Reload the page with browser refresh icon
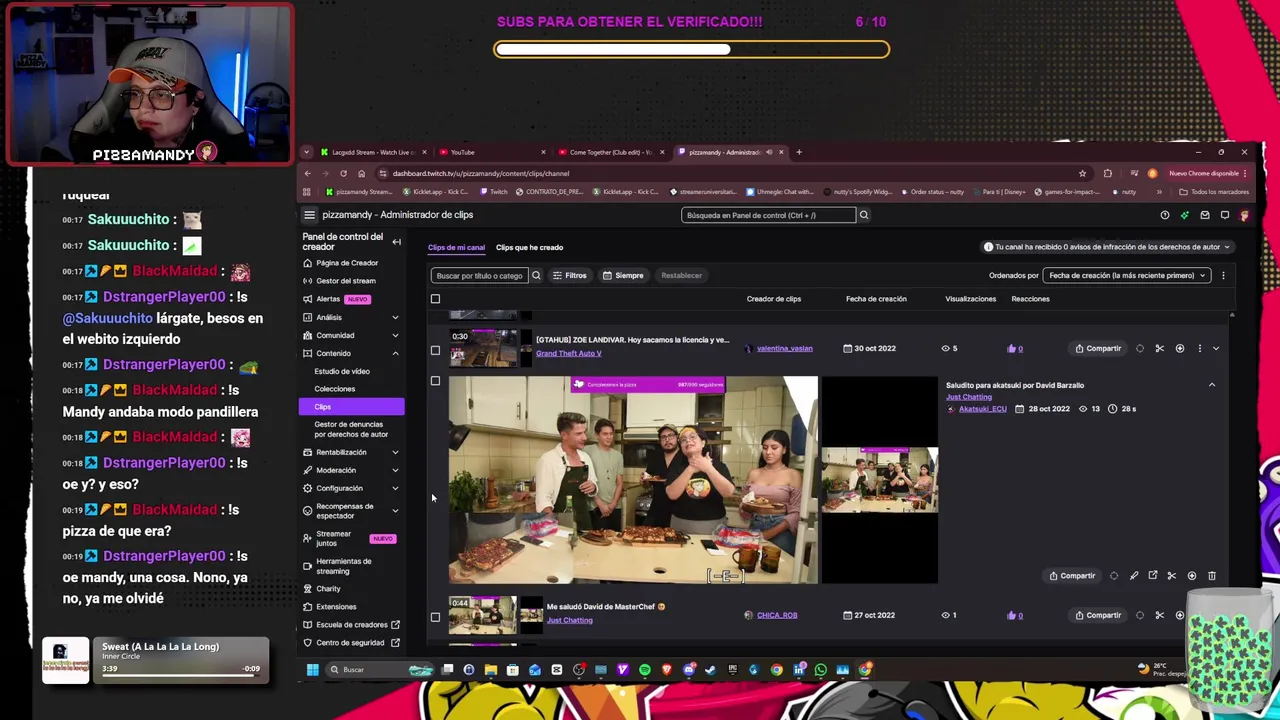1280x720 pixels. [343, 173]
